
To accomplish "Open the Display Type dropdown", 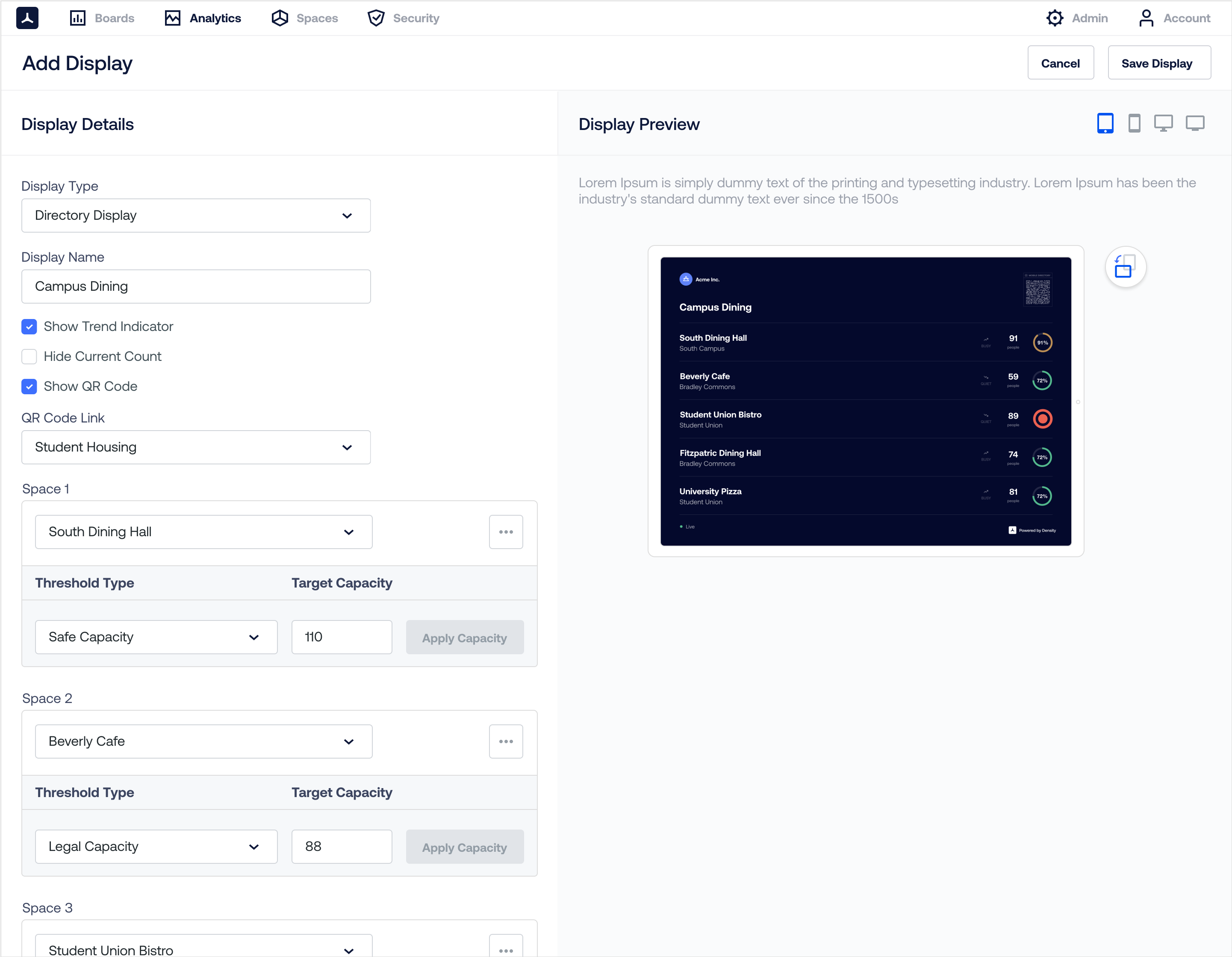I will click(196, 216).
